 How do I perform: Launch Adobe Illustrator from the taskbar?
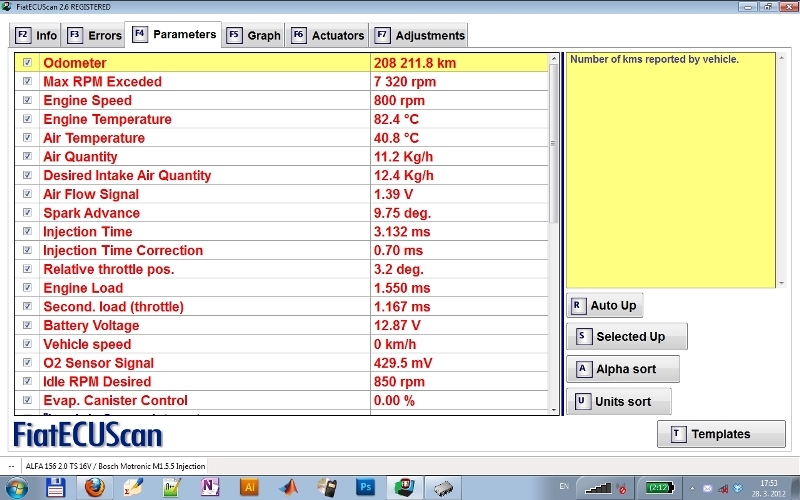pos(249,487)
